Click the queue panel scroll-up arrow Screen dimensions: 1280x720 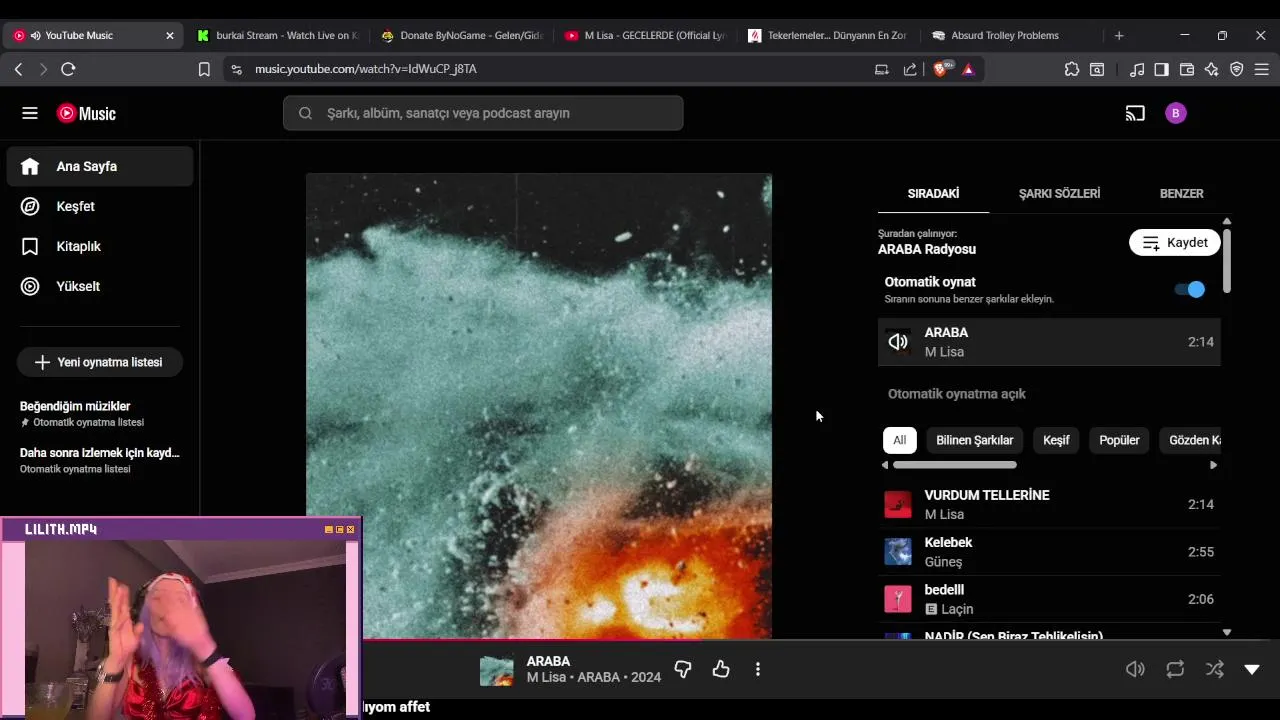(x=1227, y=221)
